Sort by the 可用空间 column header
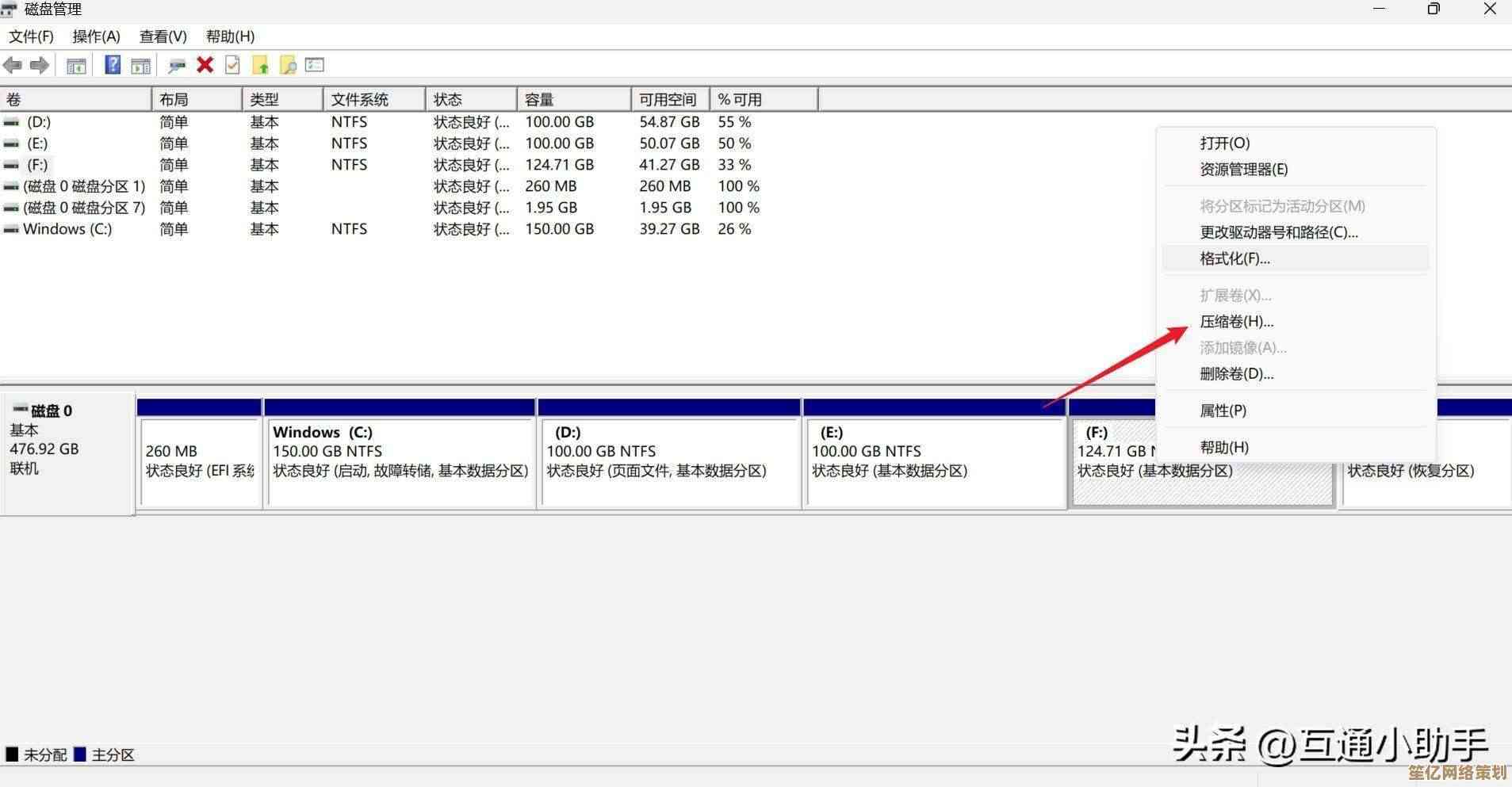This screenshot has height=787, width=1512. tap(668, 100)
